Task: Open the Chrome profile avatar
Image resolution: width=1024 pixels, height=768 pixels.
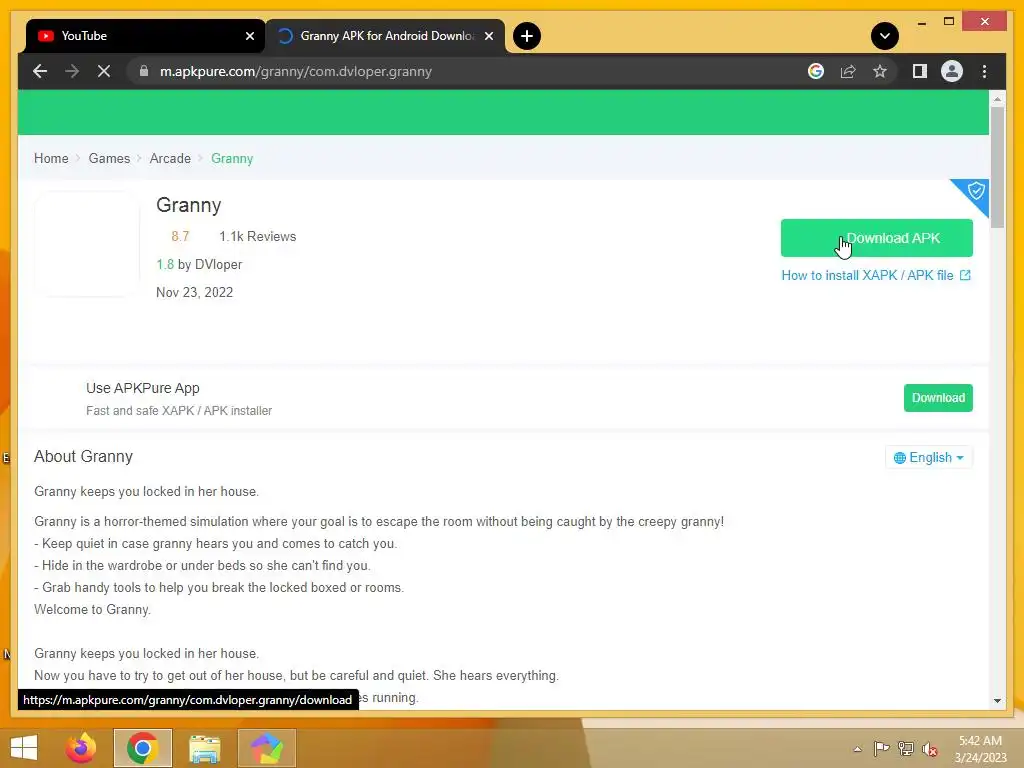Action: tap(952, 71)
